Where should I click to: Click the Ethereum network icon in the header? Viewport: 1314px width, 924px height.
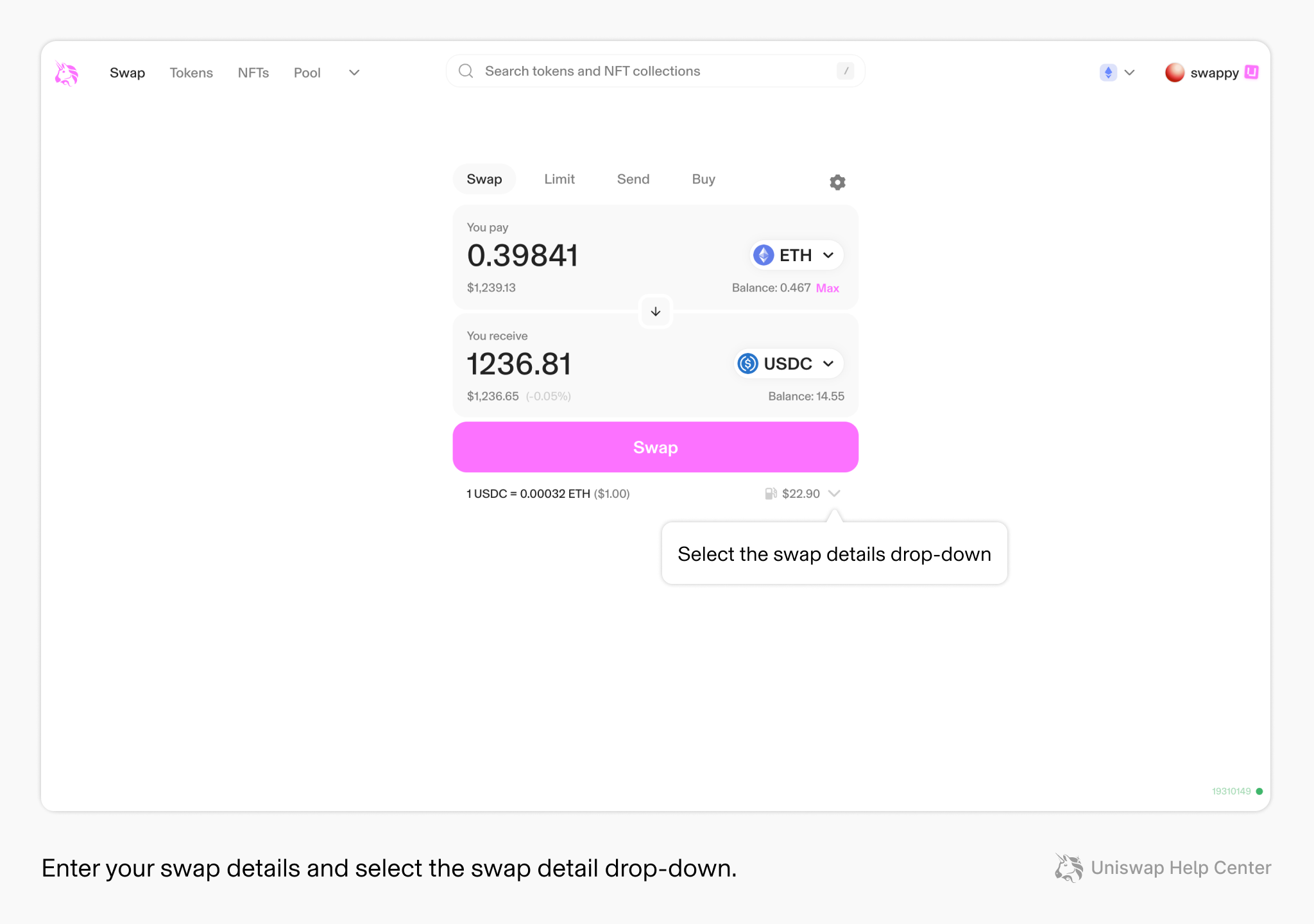[1107, 73]
